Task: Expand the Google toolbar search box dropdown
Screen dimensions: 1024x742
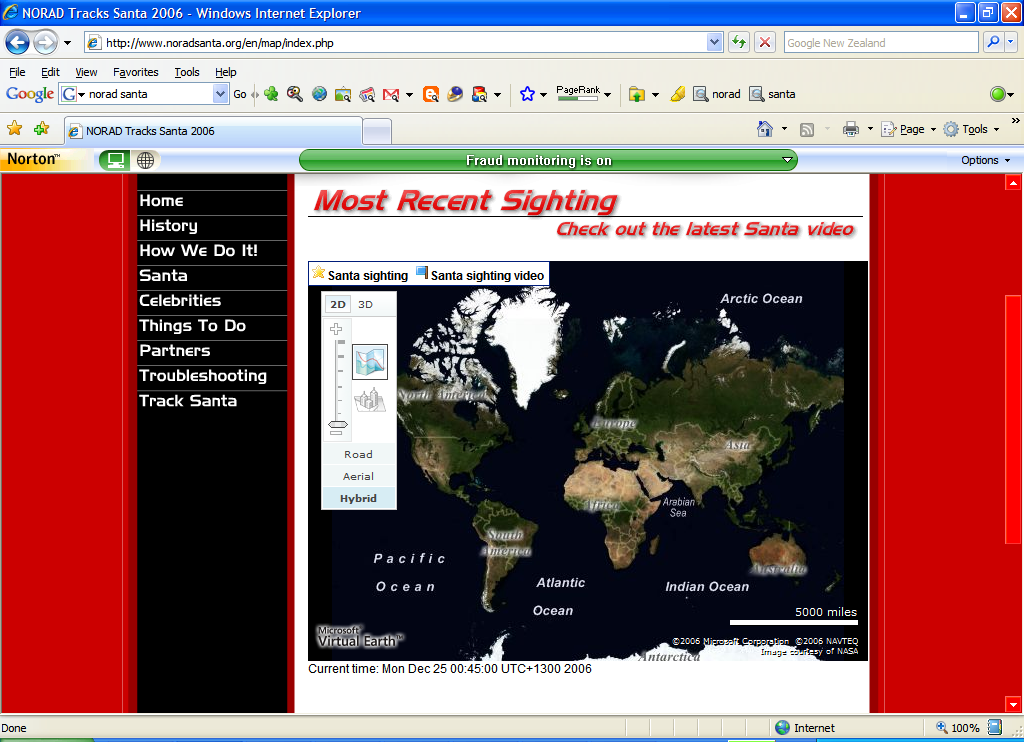Action: point(220,94)
